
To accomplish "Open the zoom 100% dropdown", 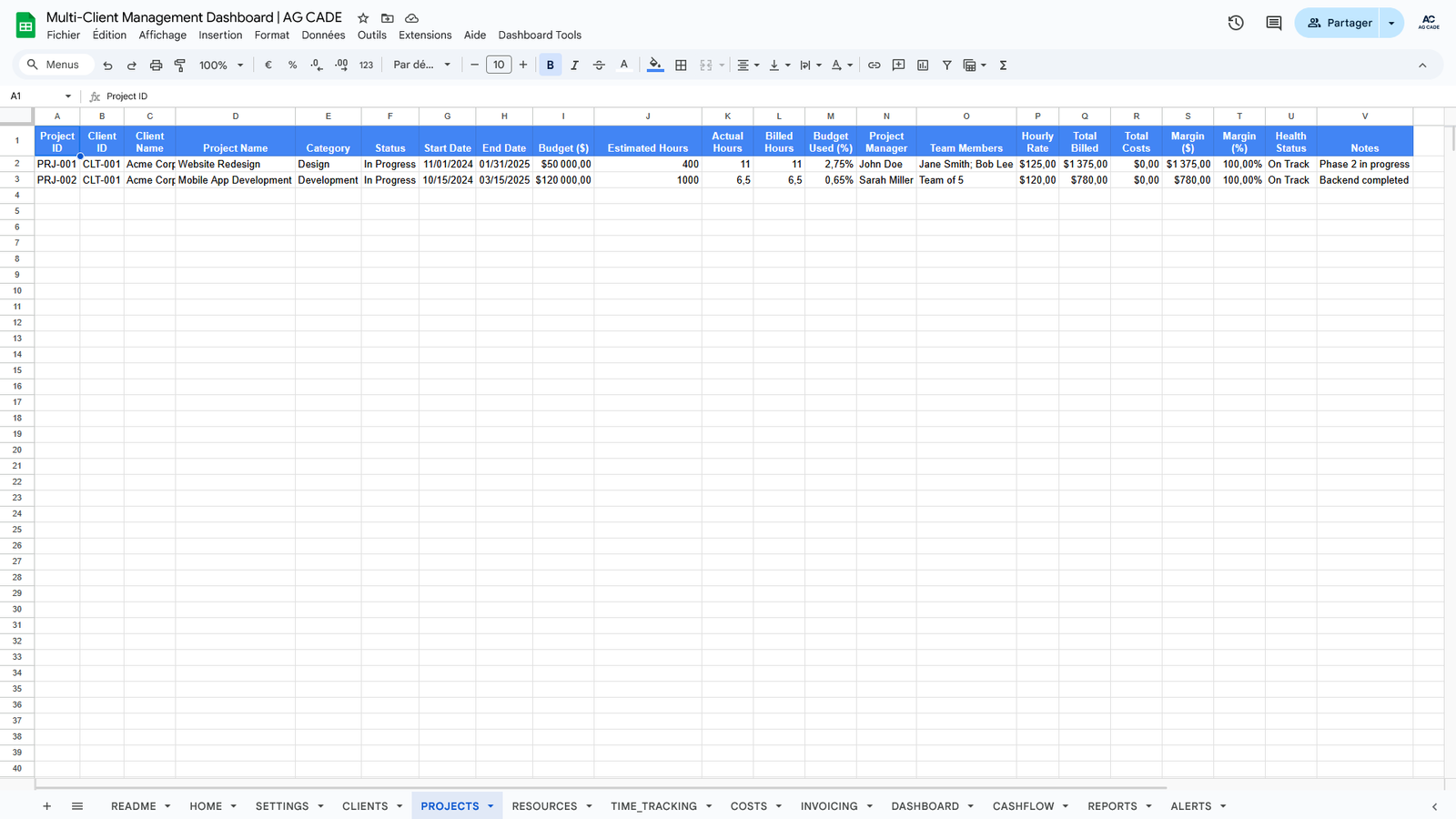I will tap(221, 66).
